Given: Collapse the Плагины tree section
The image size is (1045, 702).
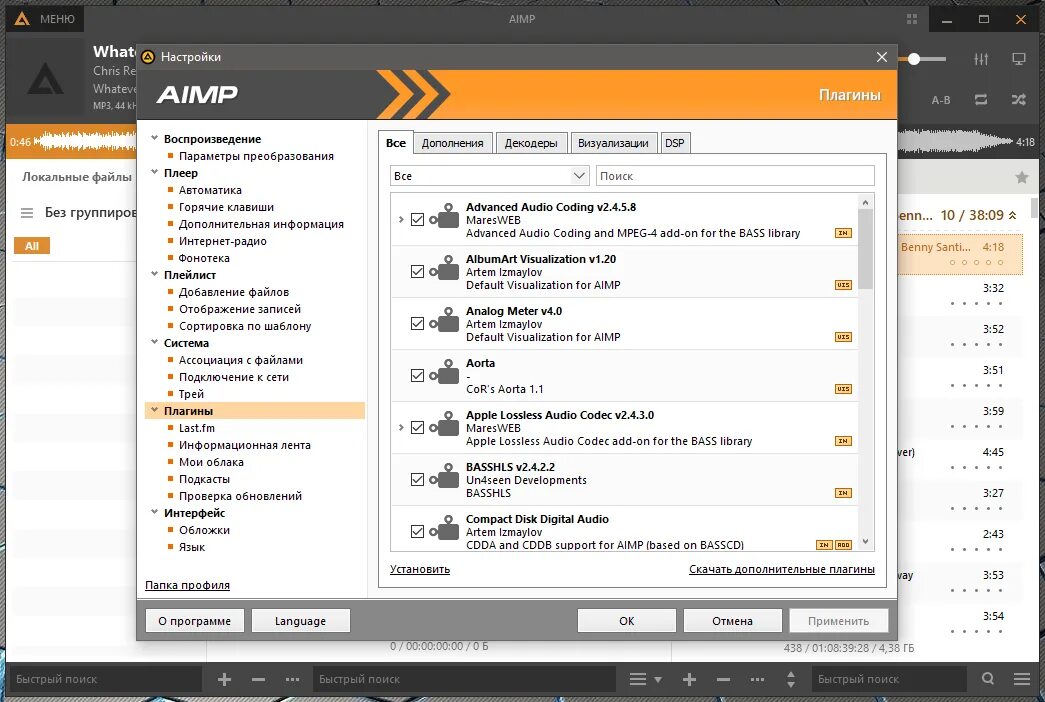Looking at the screenshot, I should coord(155,410).
